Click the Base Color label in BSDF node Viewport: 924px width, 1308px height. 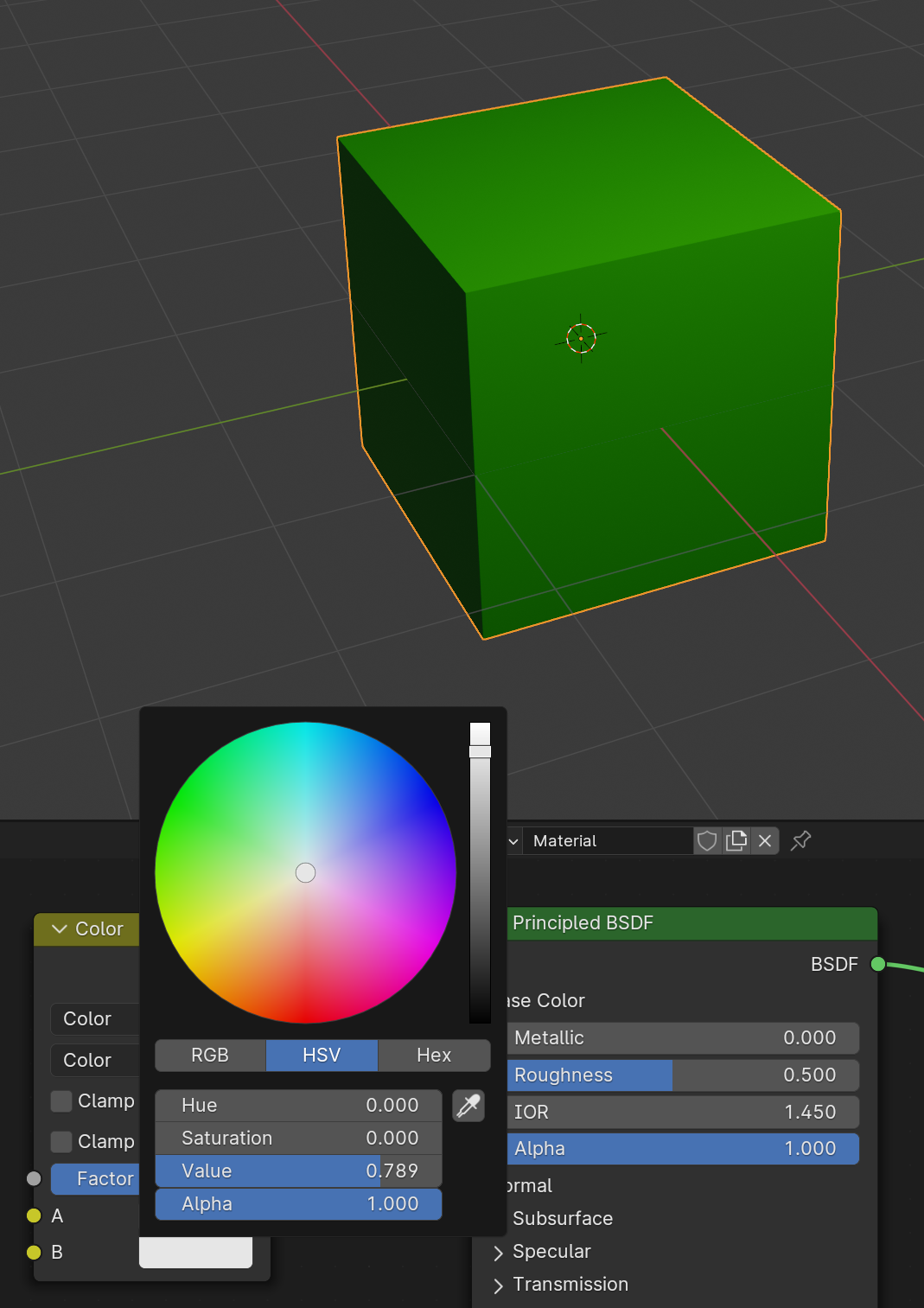click(545, 1001)
